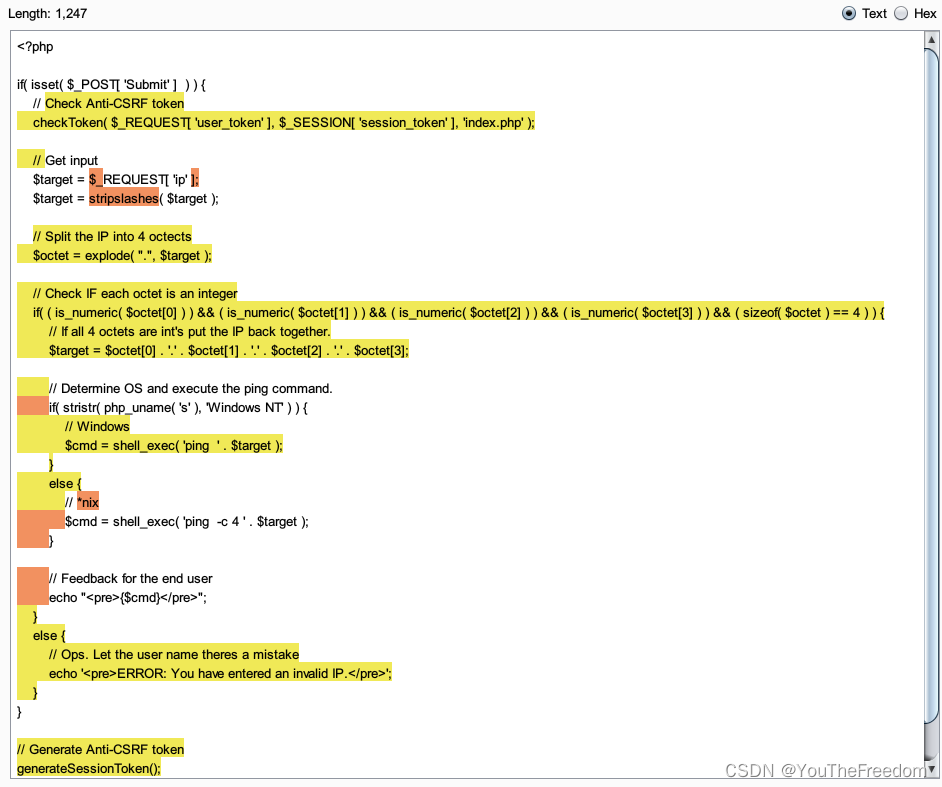Screen dimensions: 942x787
Task: Click the '$target = $octet[0]' concatenation line
Action: pyautogui.click(x=228, y=351)
